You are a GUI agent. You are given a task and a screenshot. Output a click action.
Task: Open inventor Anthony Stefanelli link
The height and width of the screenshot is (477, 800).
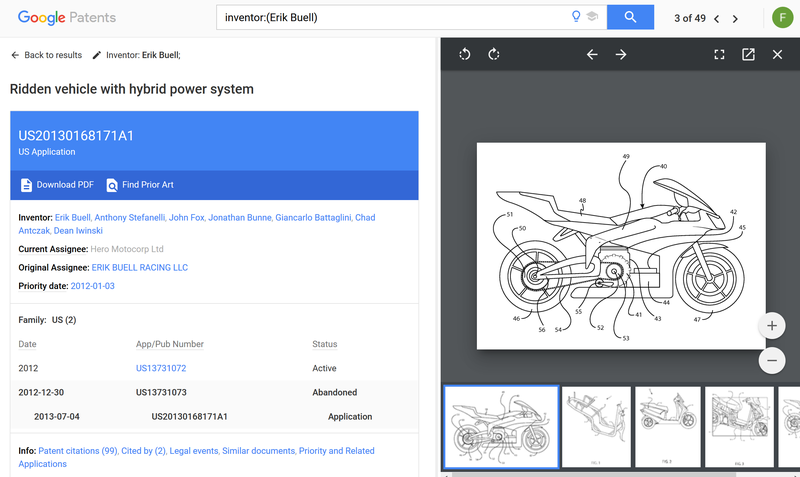(x=130, y=217)
